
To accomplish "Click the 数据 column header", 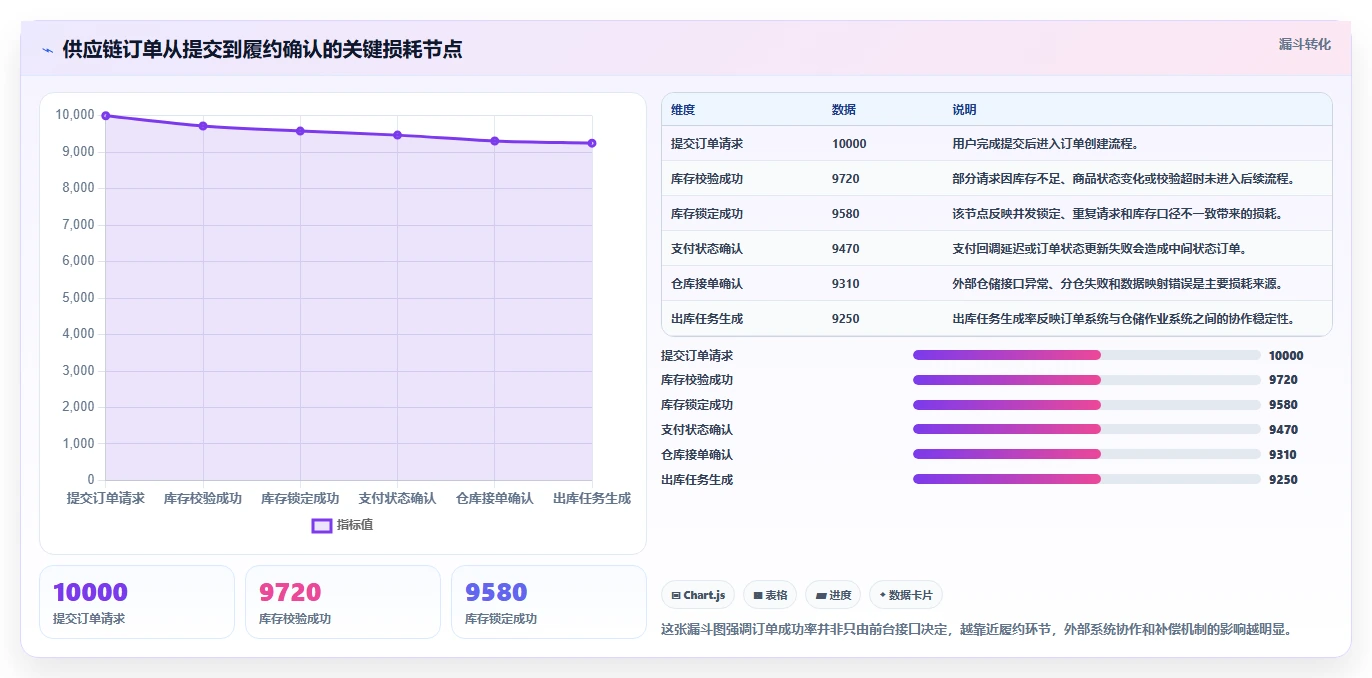I will pos(844,110).
